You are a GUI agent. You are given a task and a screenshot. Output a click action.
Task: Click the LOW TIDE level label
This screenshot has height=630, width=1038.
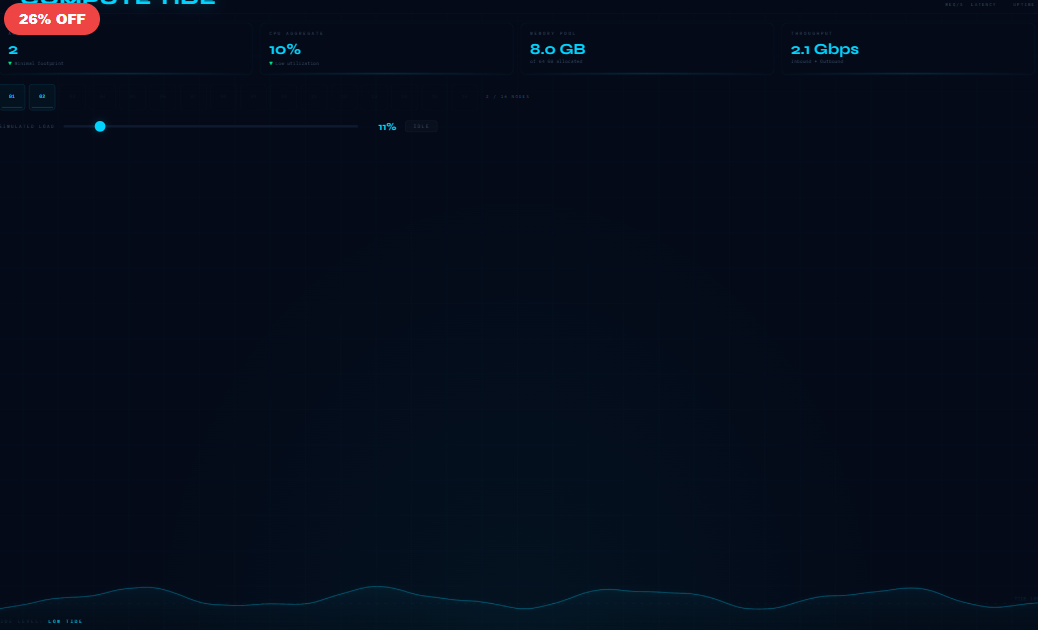[66, 621]
